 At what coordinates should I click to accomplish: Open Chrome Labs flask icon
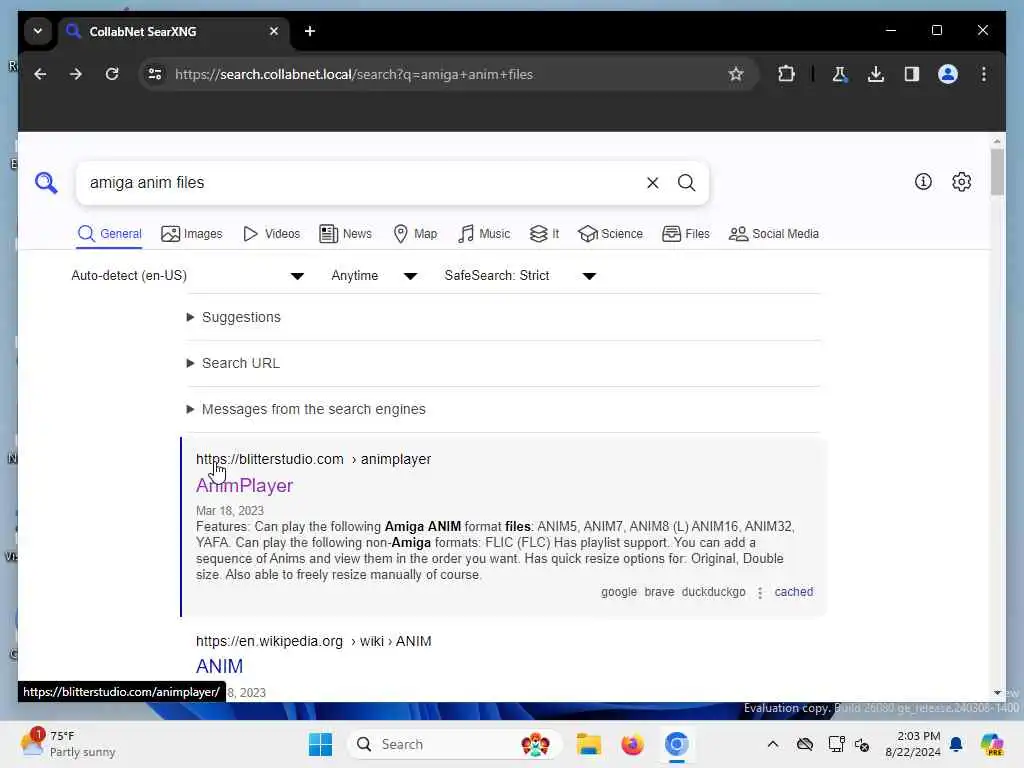point(840,74)
